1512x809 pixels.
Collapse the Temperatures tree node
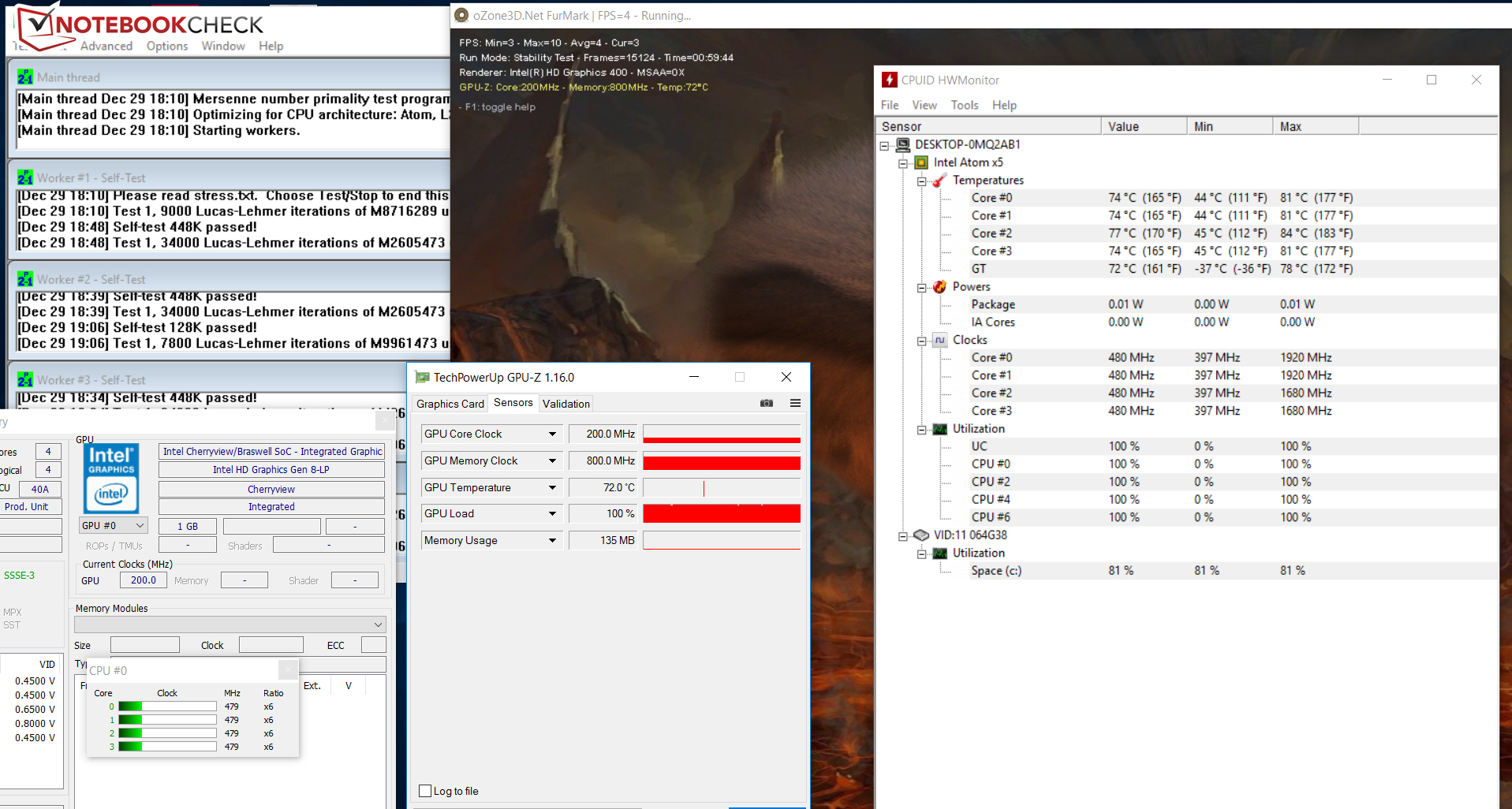click(921, 181)
